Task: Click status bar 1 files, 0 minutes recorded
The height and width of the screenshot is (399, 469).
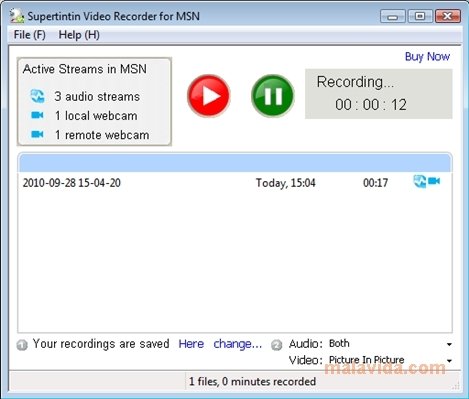Action: pos(252,381)
